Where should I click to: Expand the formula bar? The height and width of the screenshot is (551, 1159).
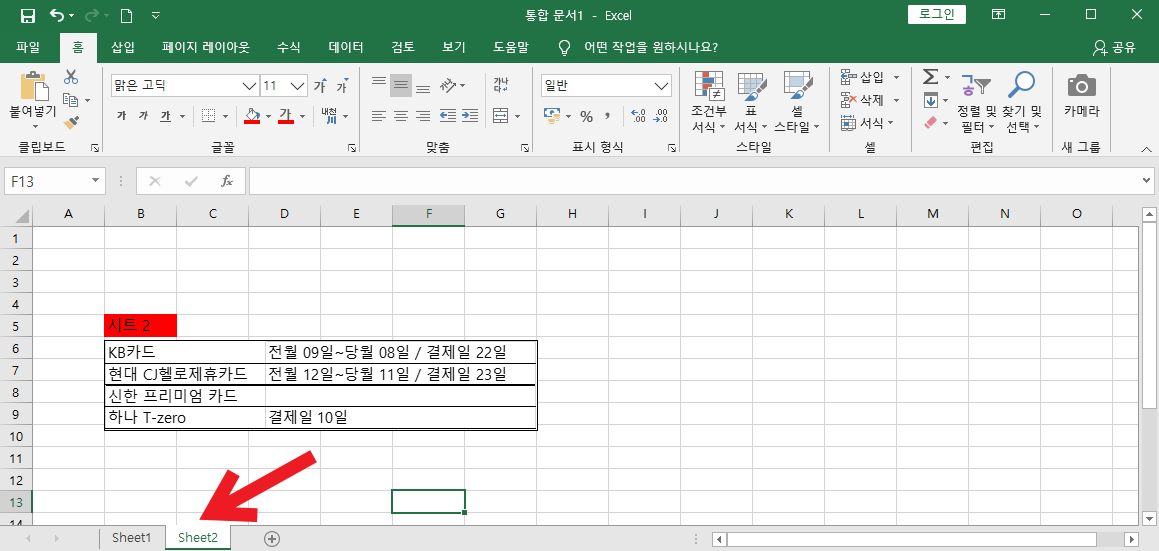tap(1146, 180)
